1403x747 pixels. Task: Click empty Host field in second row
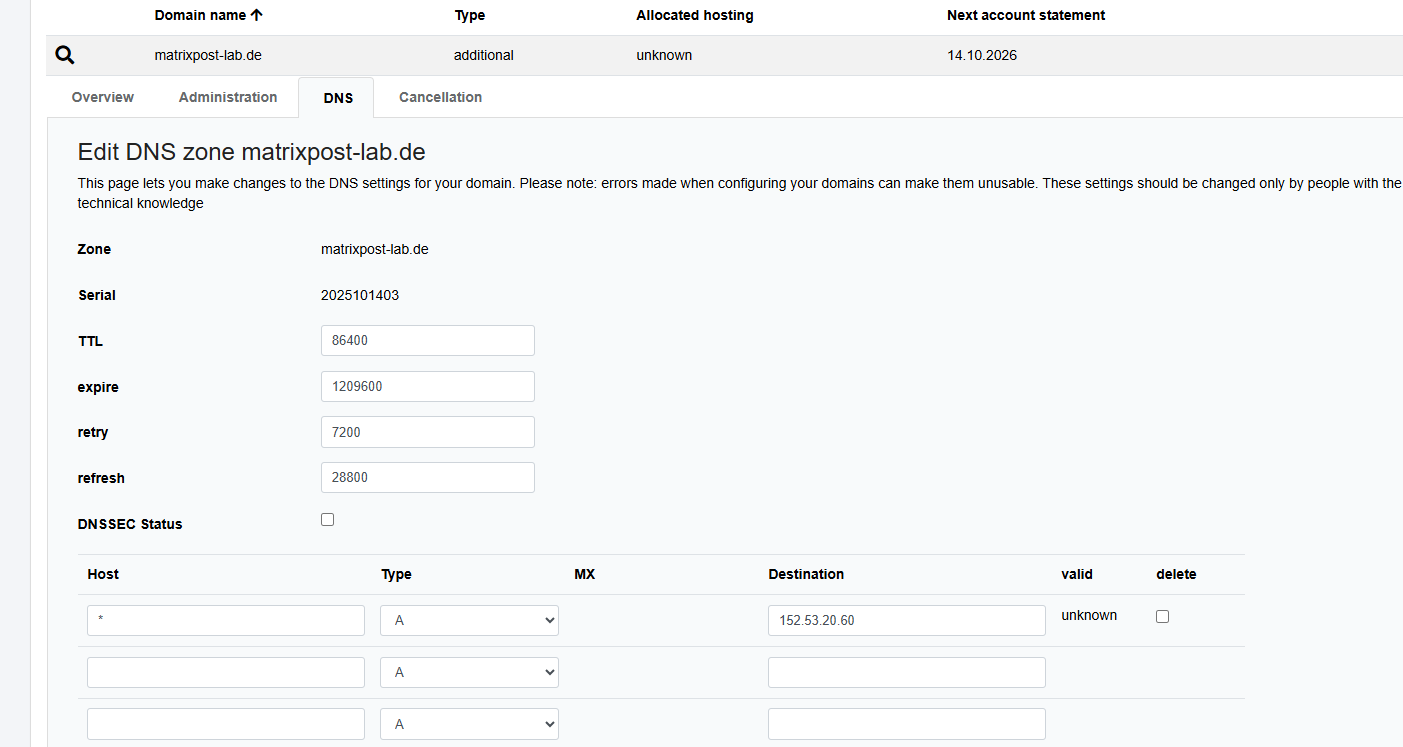pyautogui.click(x=226, y=672)
